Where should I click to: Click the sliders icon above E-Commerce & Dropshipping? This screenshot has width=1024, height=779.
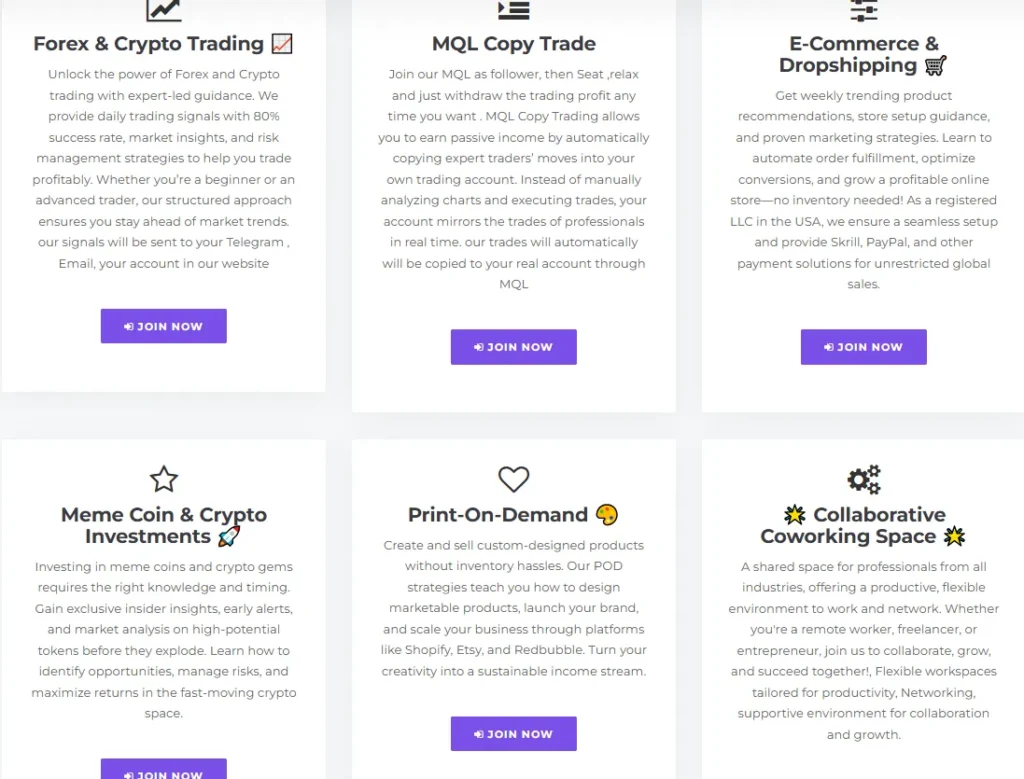(863, 9)
